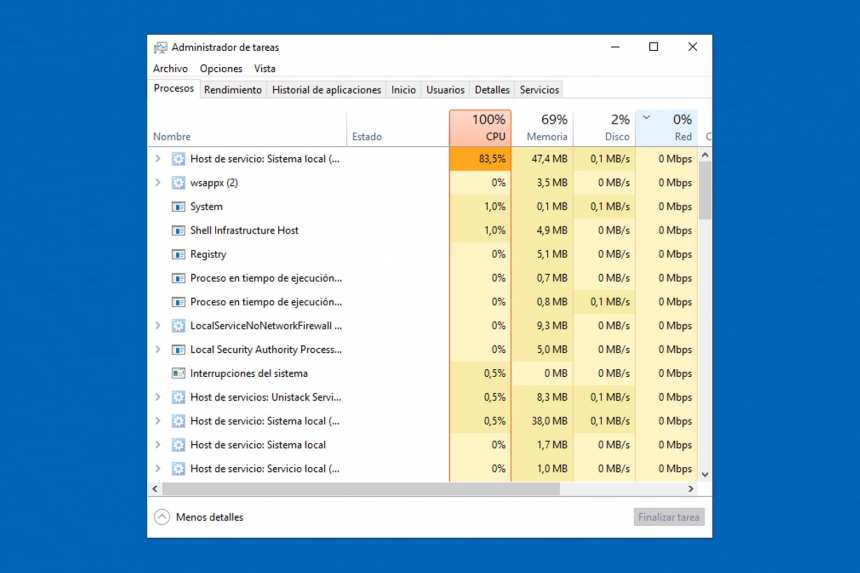
Task: Click the Interrupciones del sistema icon
Action: pos(179,374)
